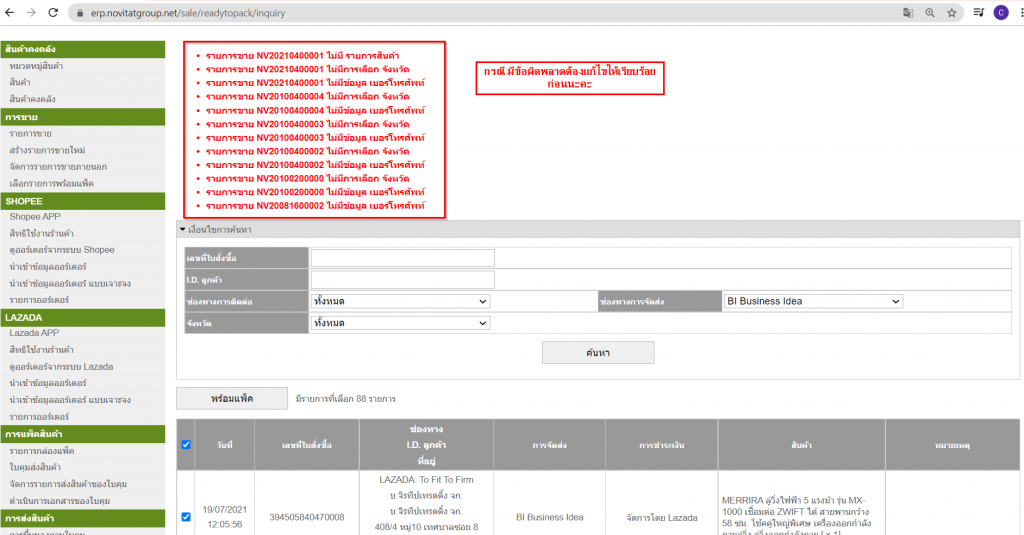The height and width of the screenshot is (535, 1024).
Task: Toggle the select-all checkbox in table header
Action: point(186,444)
